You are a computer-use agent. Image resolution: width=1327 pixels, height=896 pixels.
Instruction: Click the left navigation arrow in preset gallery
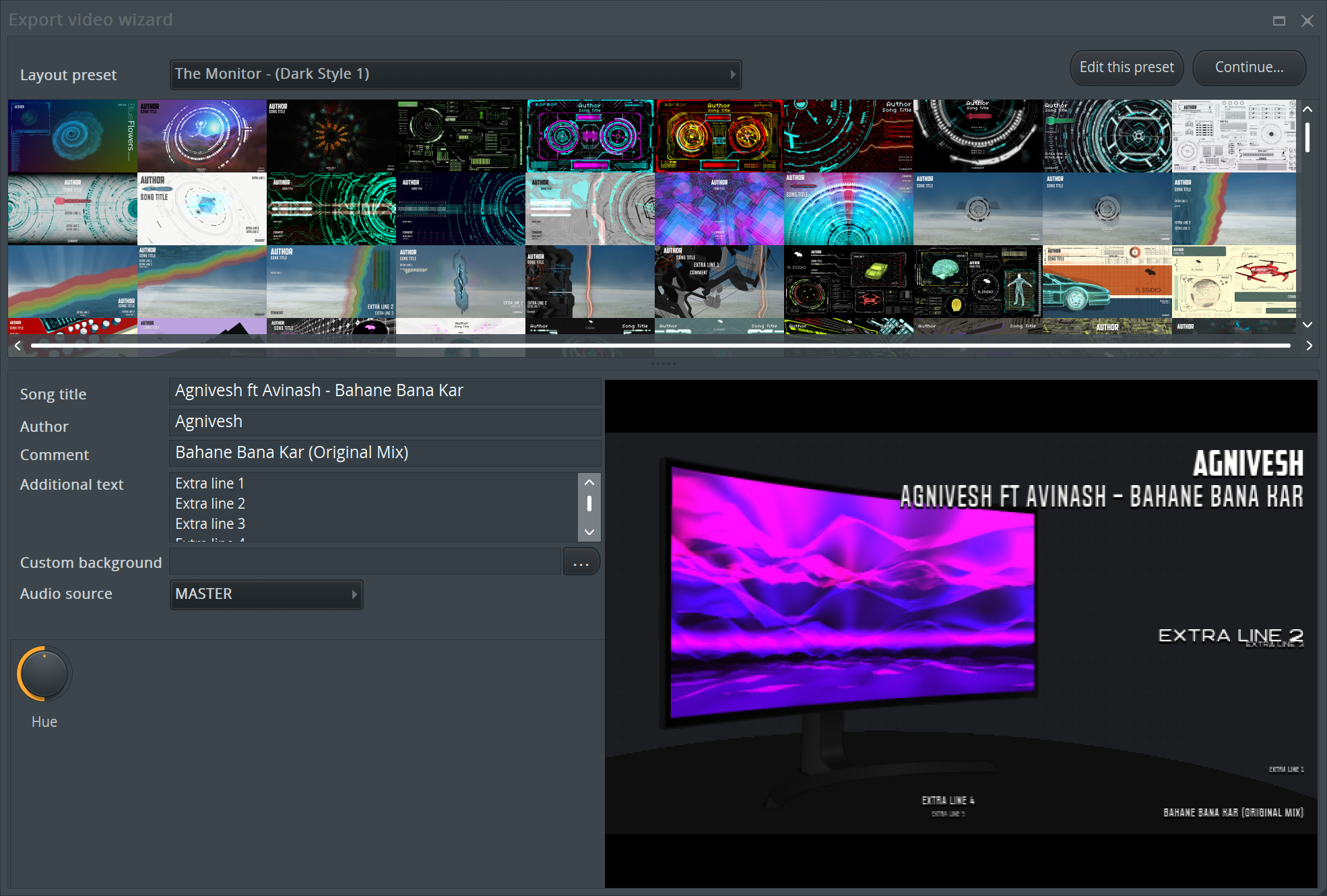coord(17,346)
